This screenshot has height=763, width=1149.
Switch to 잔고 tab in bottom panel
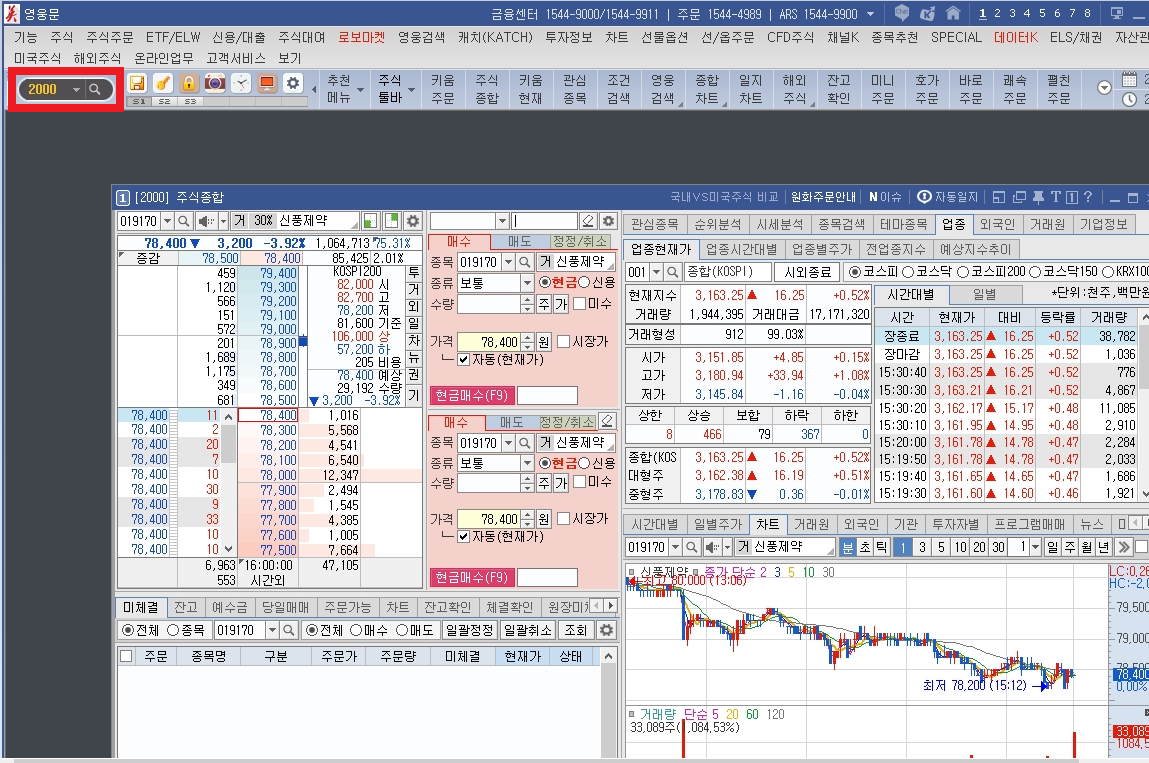point(185,607)
